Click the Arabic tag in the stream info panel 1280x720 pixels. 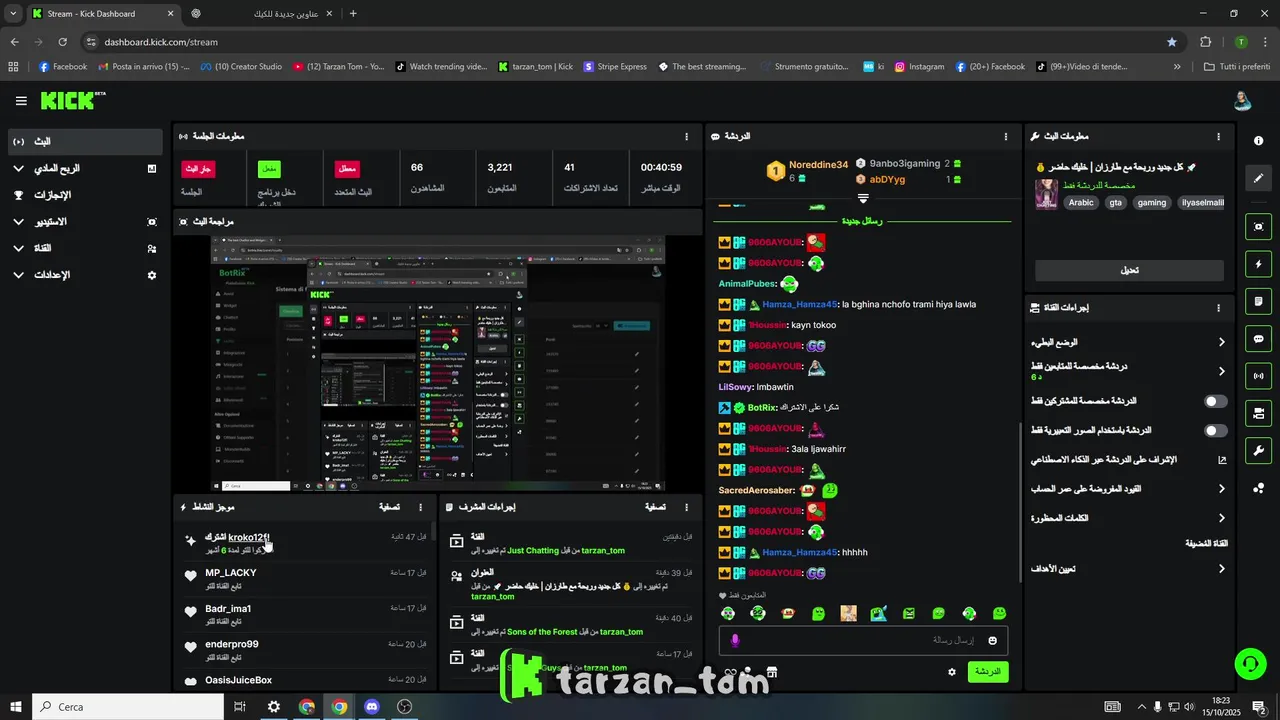(1081, 202)
